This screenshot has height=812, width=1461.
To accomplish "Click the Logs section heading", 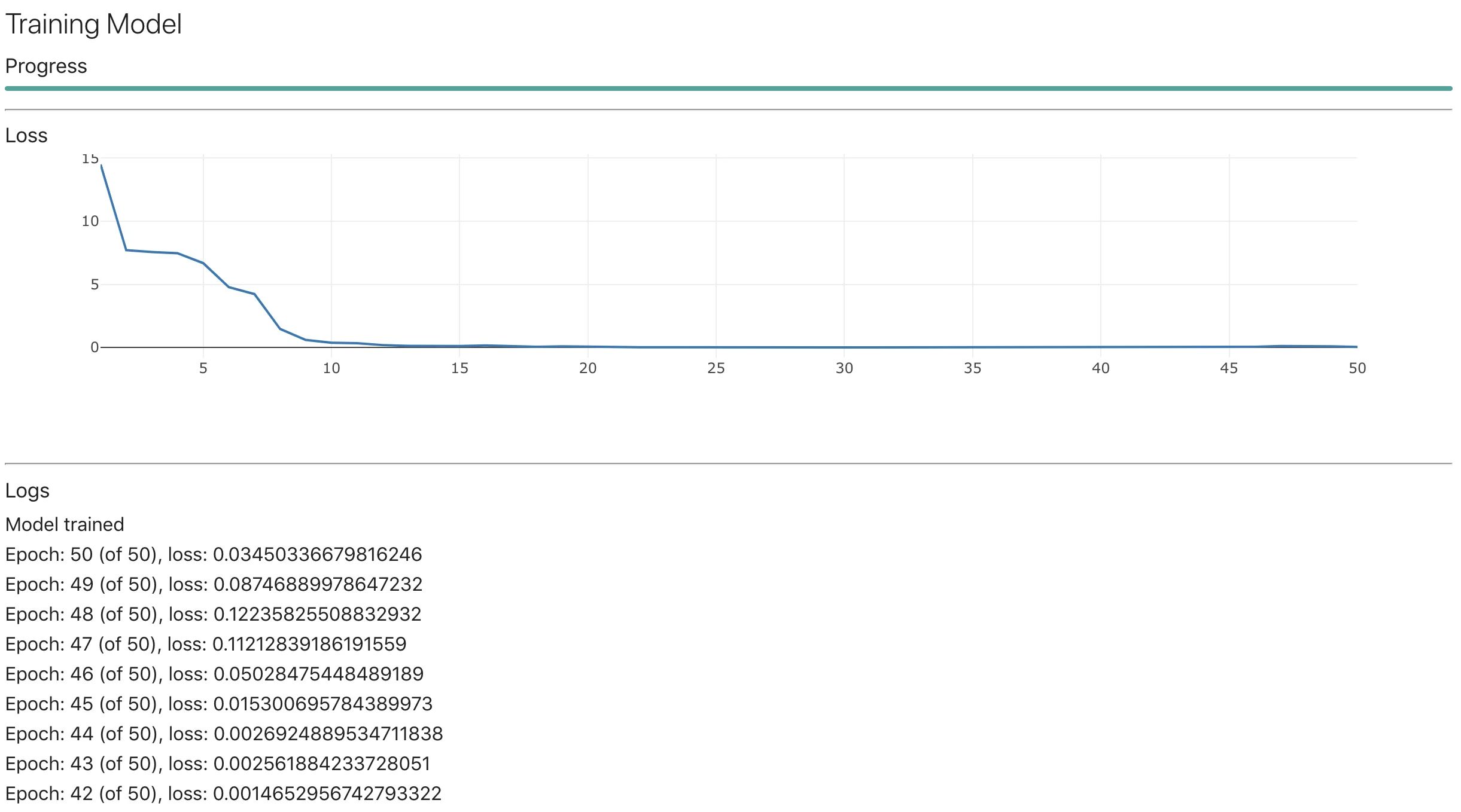I will click(x=28, y=490).
